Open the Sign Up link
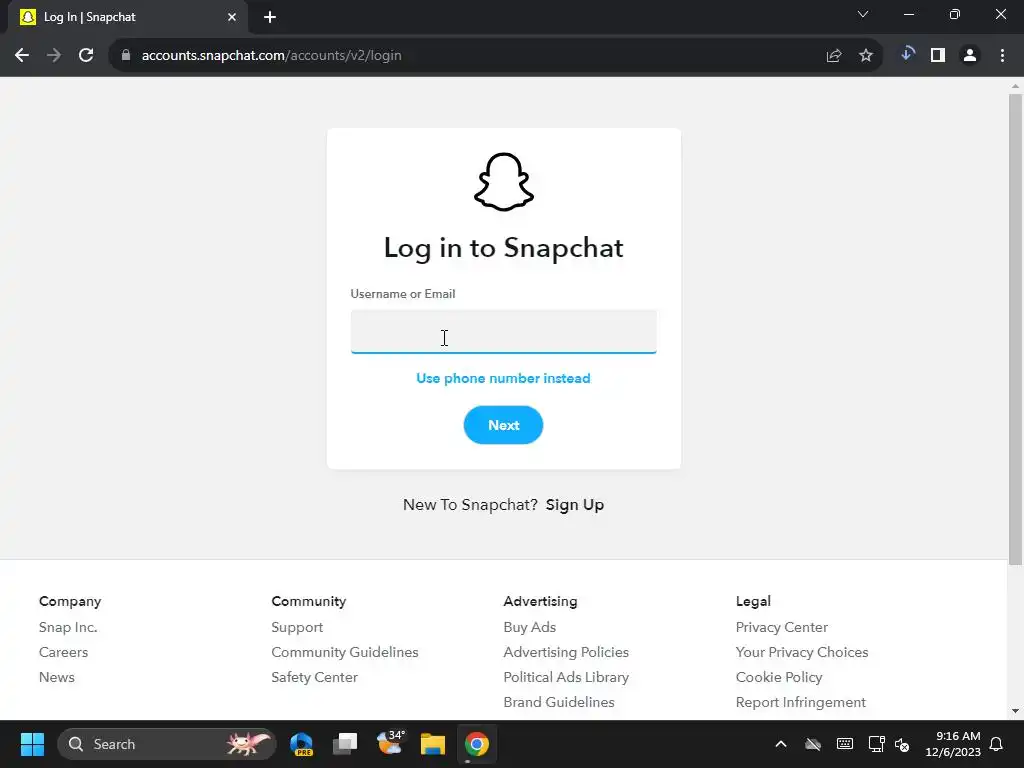The height and width of the screenshot is (768, 1024). (575, 505)
